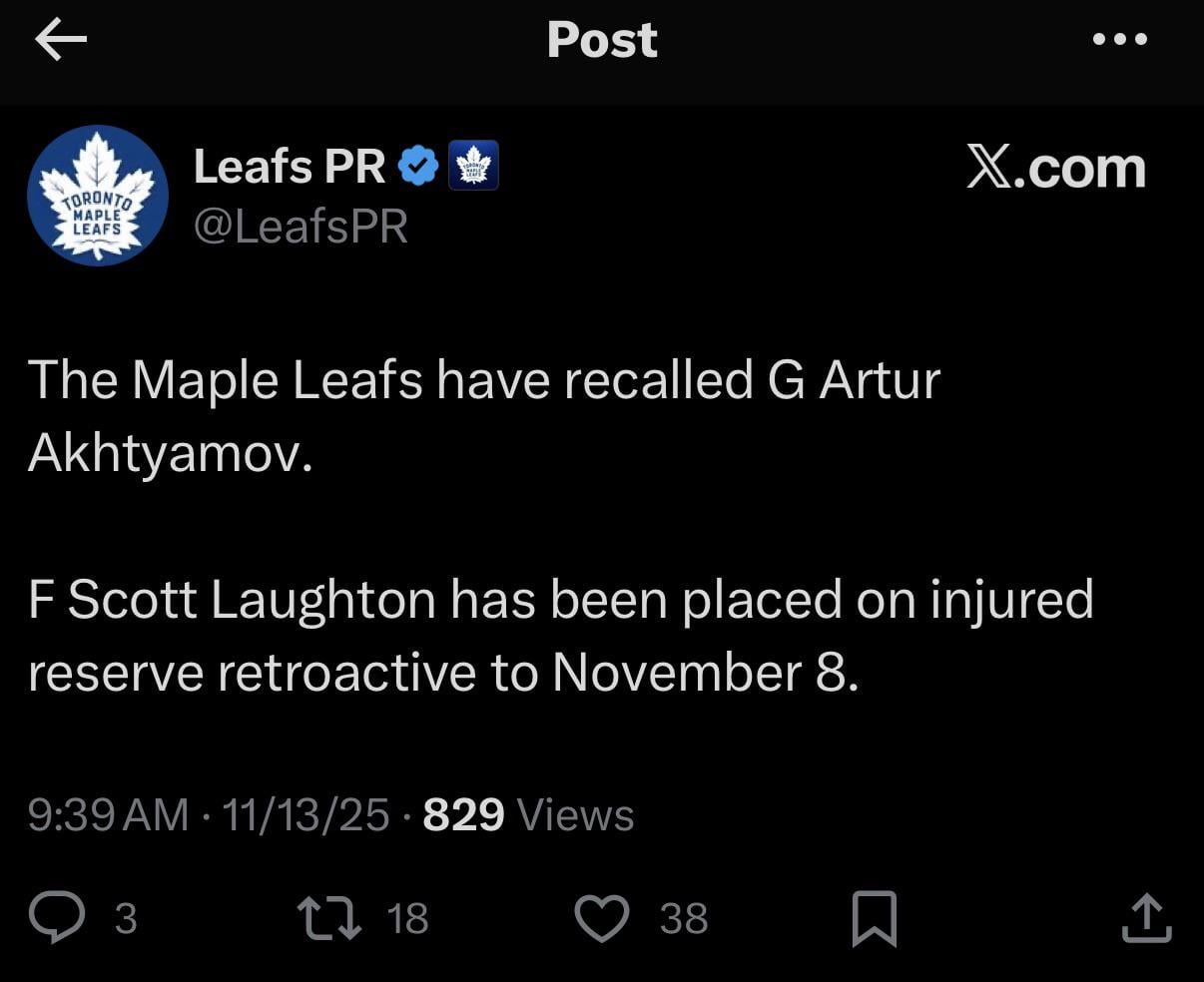
Task: Repost this tweet using the repost icon
Action: 329,918
